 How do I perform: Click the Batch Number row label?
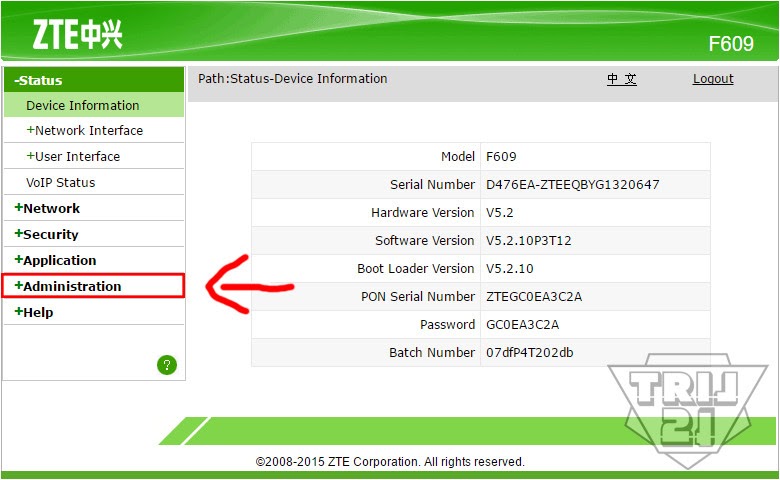pos(432,353)
